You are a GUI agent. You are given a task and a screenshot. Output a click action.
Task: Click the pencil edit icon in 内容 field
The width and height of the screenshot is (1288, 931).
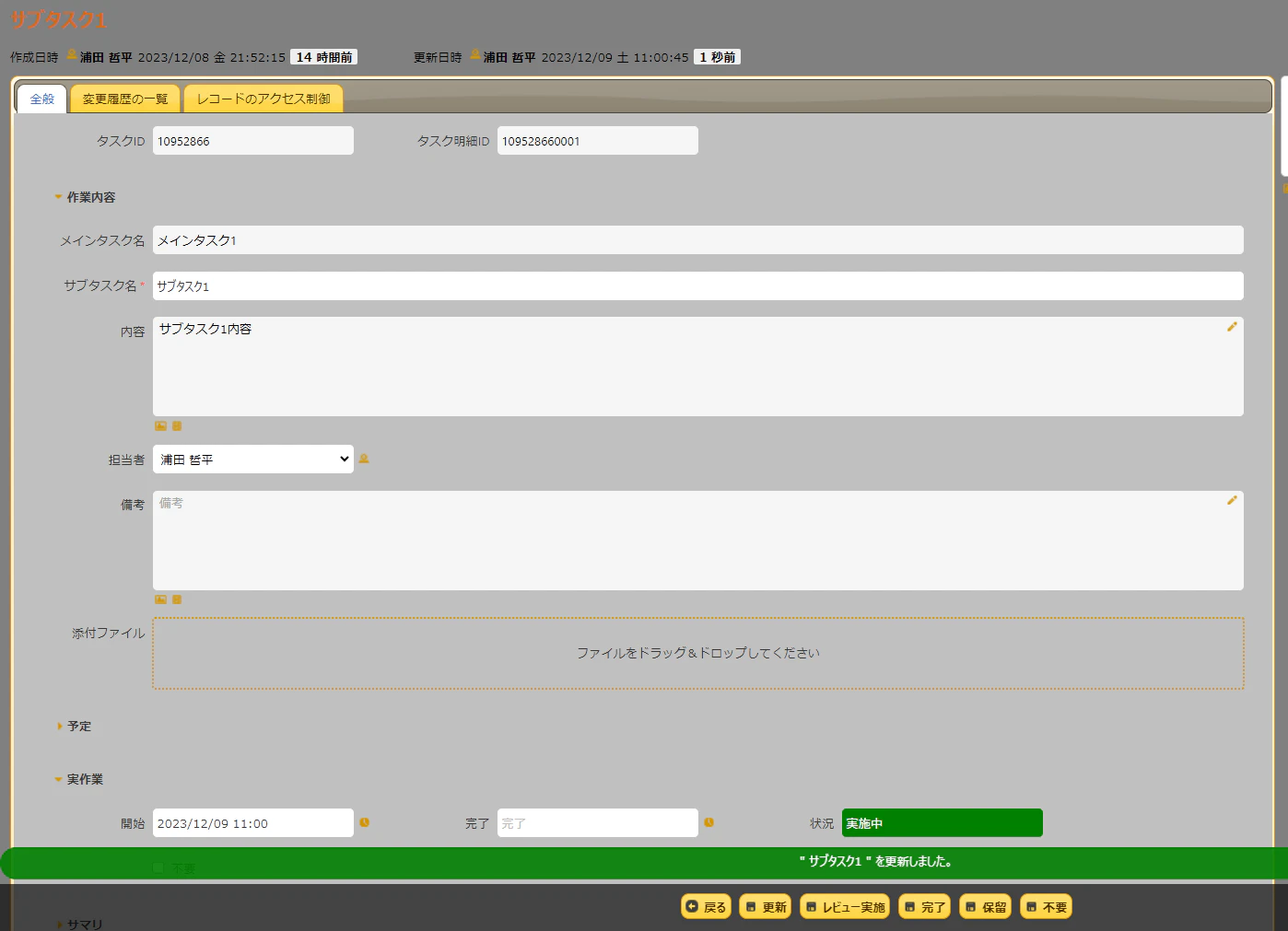click(1232, 327)
